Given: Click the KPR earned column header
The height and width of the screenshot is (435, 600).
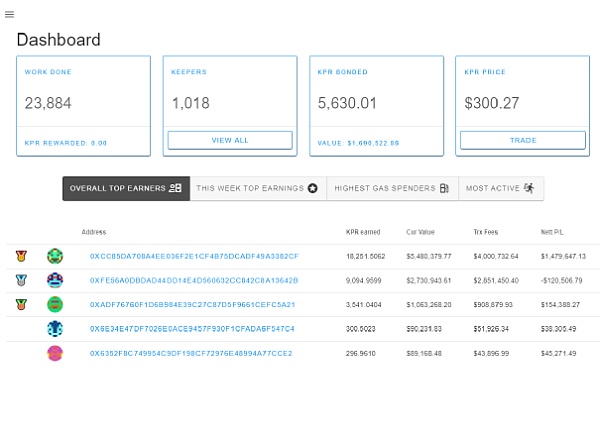Looking at the screenshot, I should (x=362, y=230).
